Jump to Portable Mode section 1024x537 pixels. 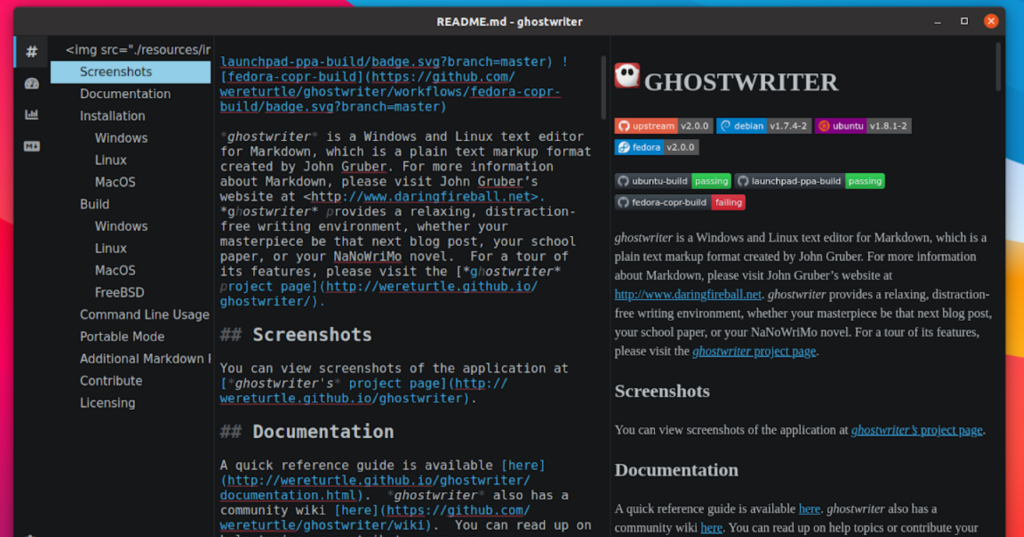[x=122, y=337]
